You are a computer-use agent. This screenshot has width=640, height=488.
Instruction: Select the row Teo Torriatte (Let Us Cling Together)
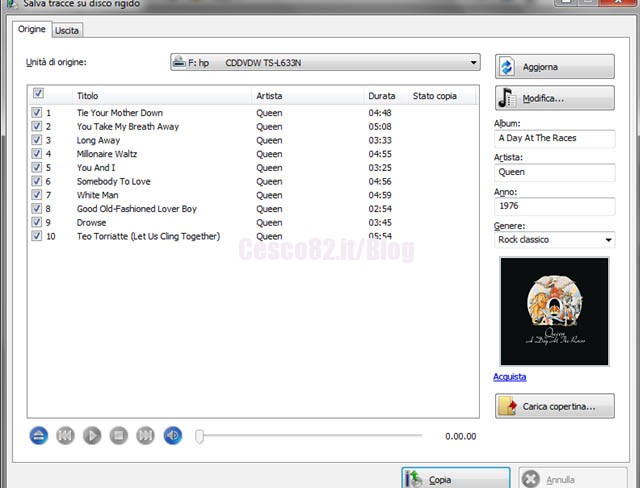pos(253,236)
